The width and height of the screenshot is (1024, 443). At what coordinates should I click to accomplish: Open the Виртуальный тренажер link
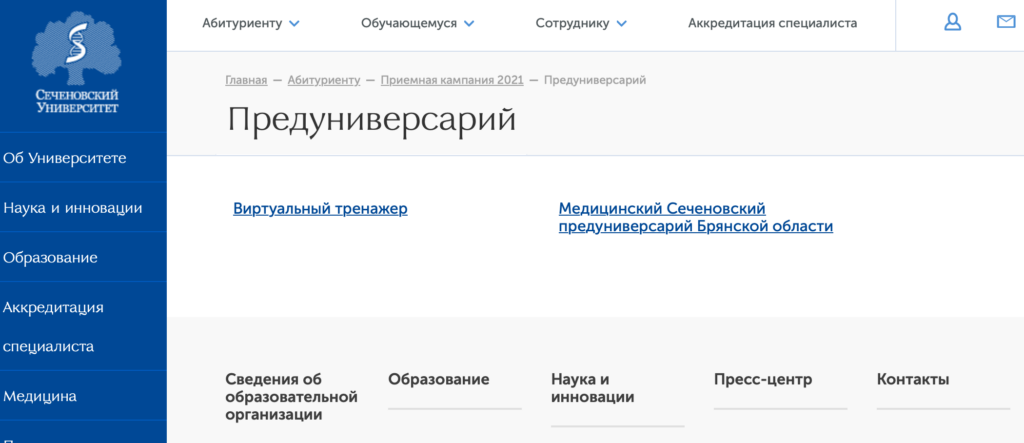(320, 209)
